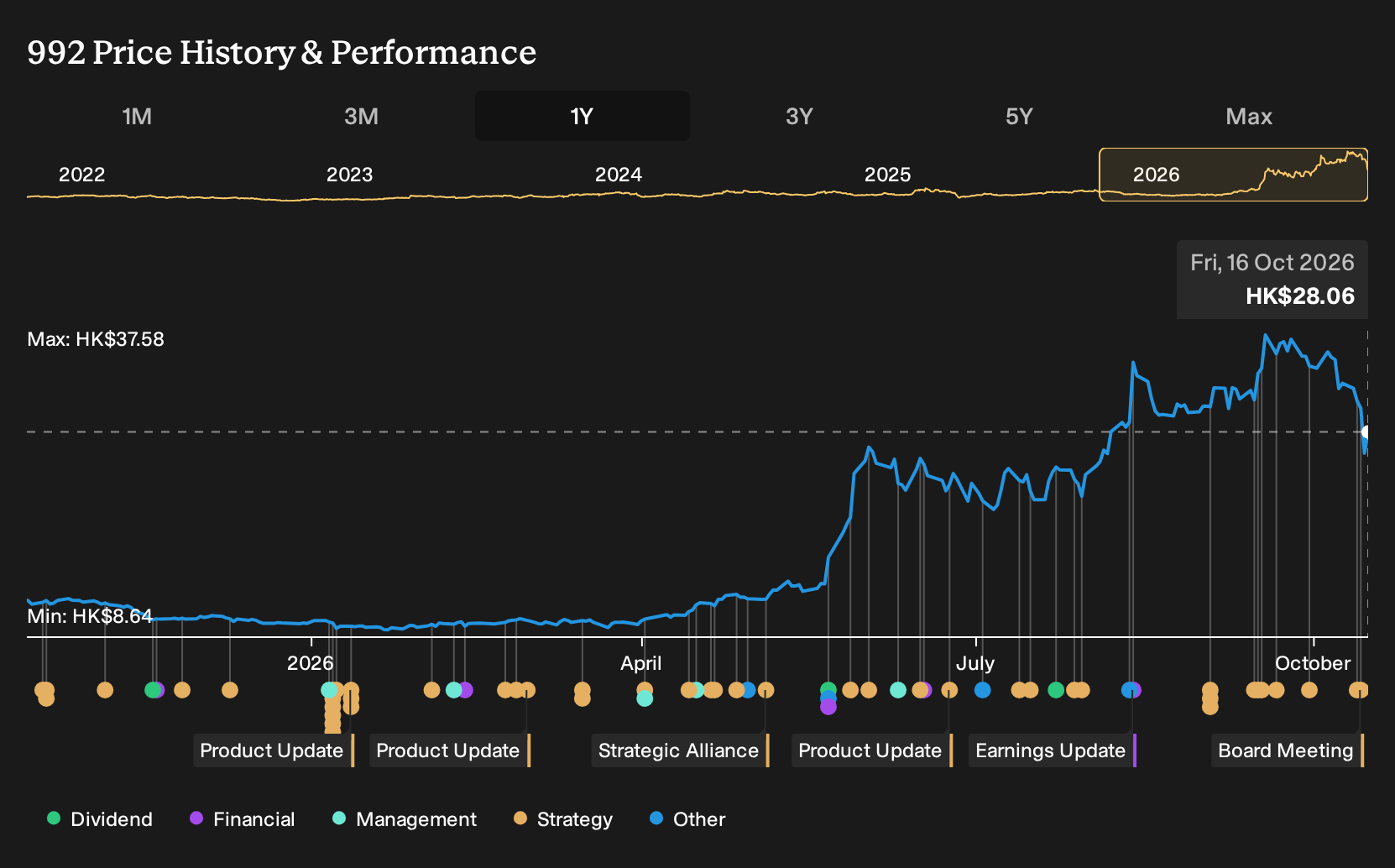The width and height of the screenshot is (1395, 868).
Task: Click the Fri, 16 Oct 2026 date
Action: click(x=1272, y=263)
